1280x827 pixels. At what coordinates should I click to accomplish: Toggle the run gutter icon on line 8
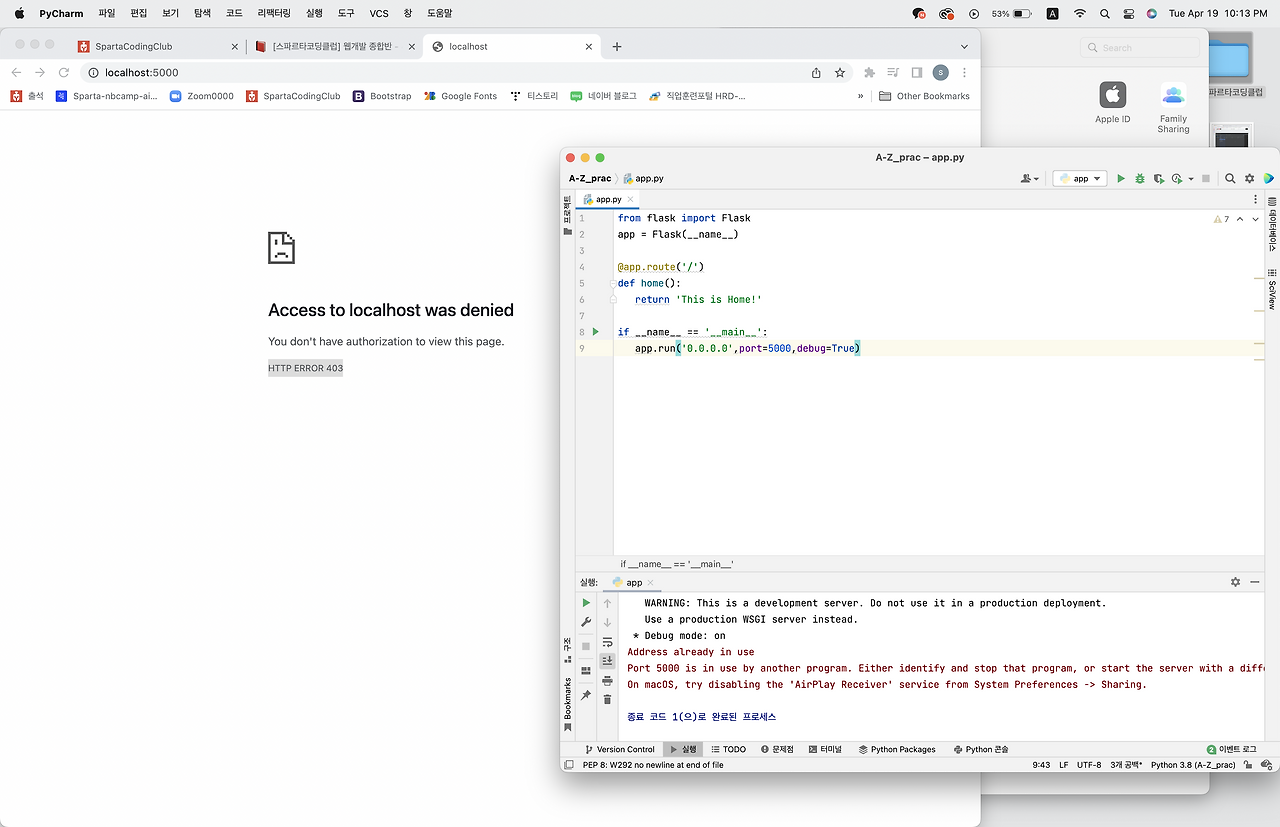click(x=595, y=331)
